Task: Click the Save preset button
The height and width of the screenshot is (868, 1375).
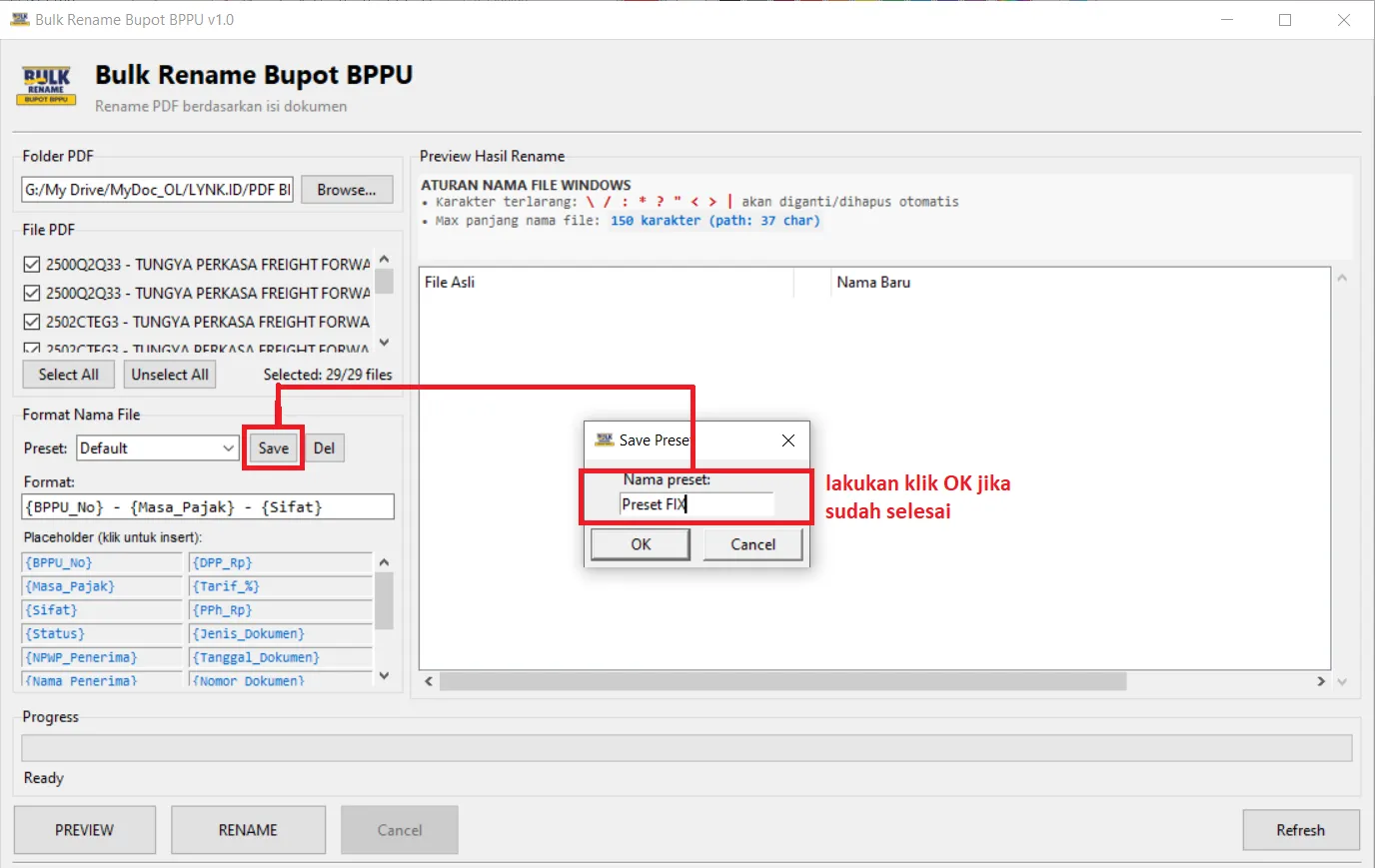Action: pyautogui.click(x=273, y=448)
